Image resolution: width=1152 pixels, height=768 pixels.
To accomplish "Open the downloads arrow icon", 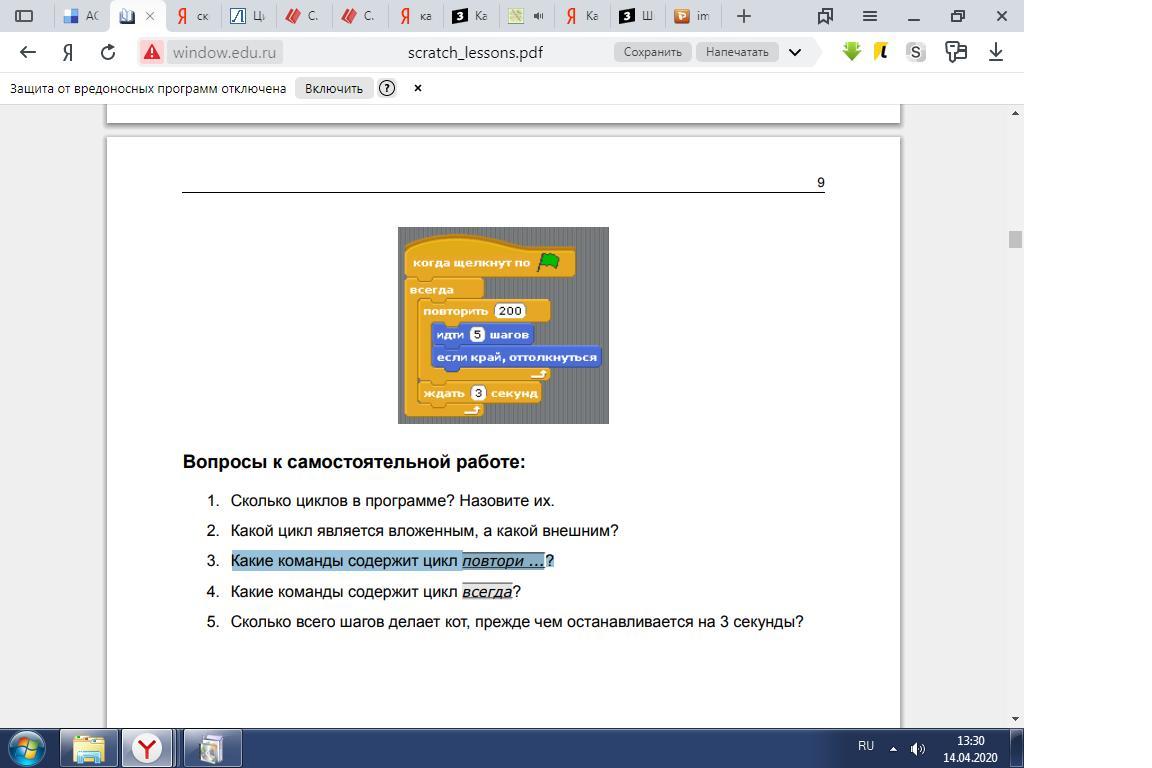I will click(996, 51).
